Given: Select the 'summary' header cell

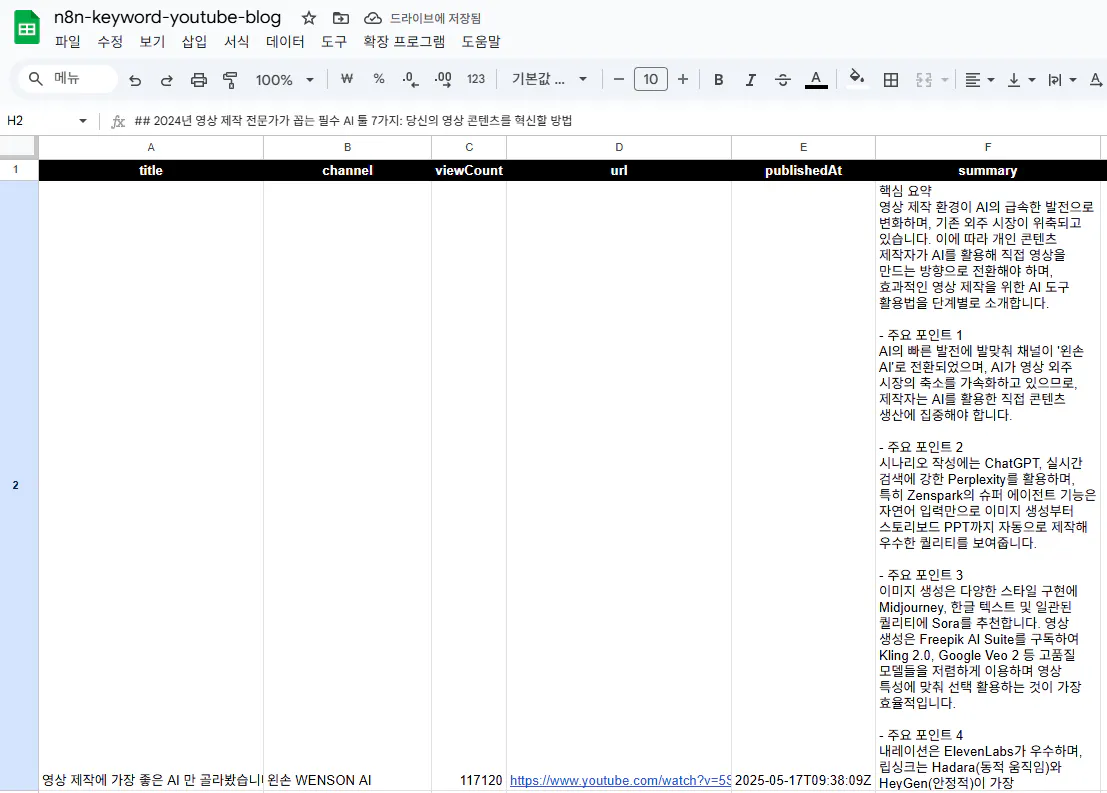Looking at the screenshot, I should pyautogui.click(x=988, y=170).
